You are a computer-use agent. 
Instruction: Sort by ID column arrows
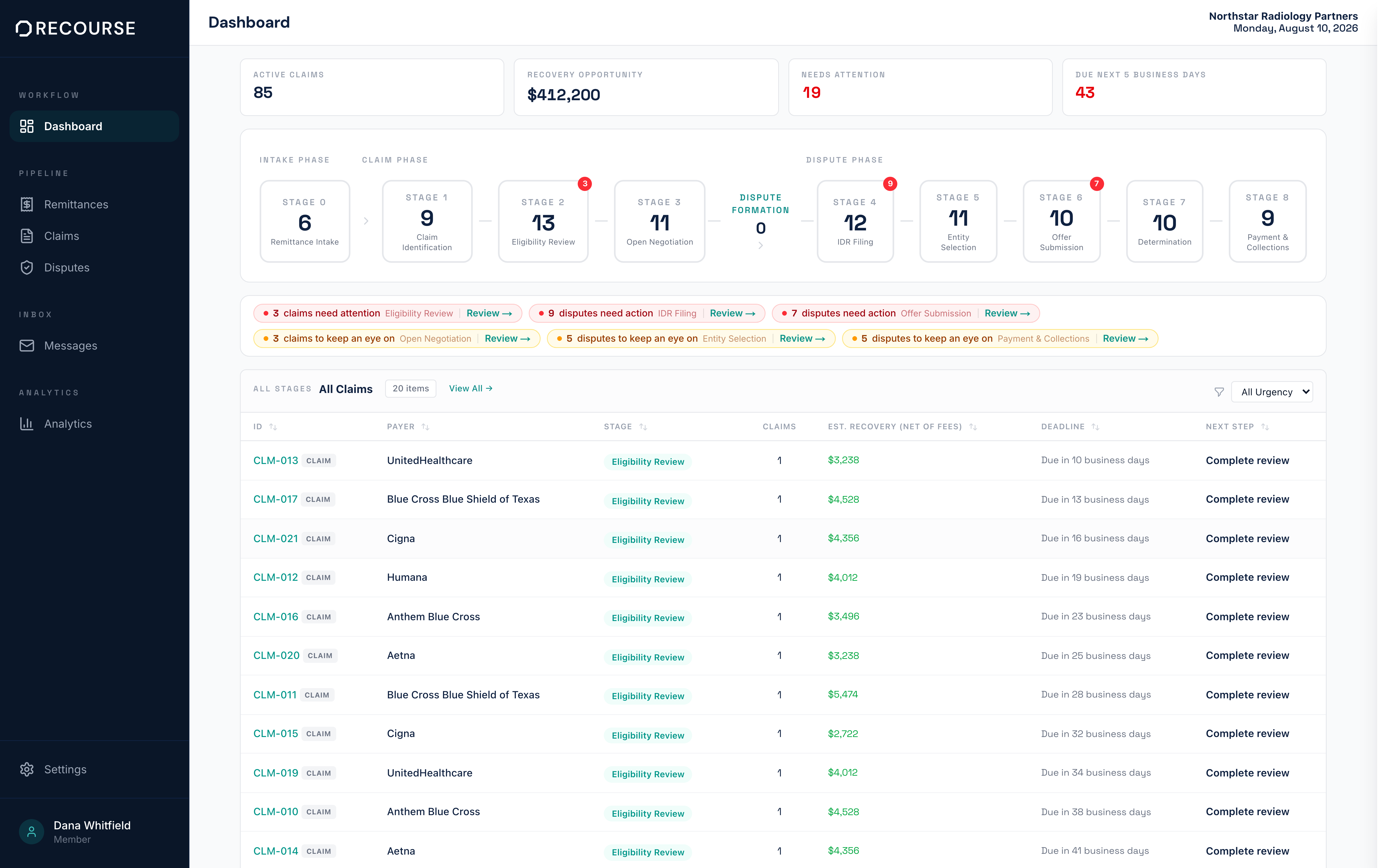(x=273, y=427)
